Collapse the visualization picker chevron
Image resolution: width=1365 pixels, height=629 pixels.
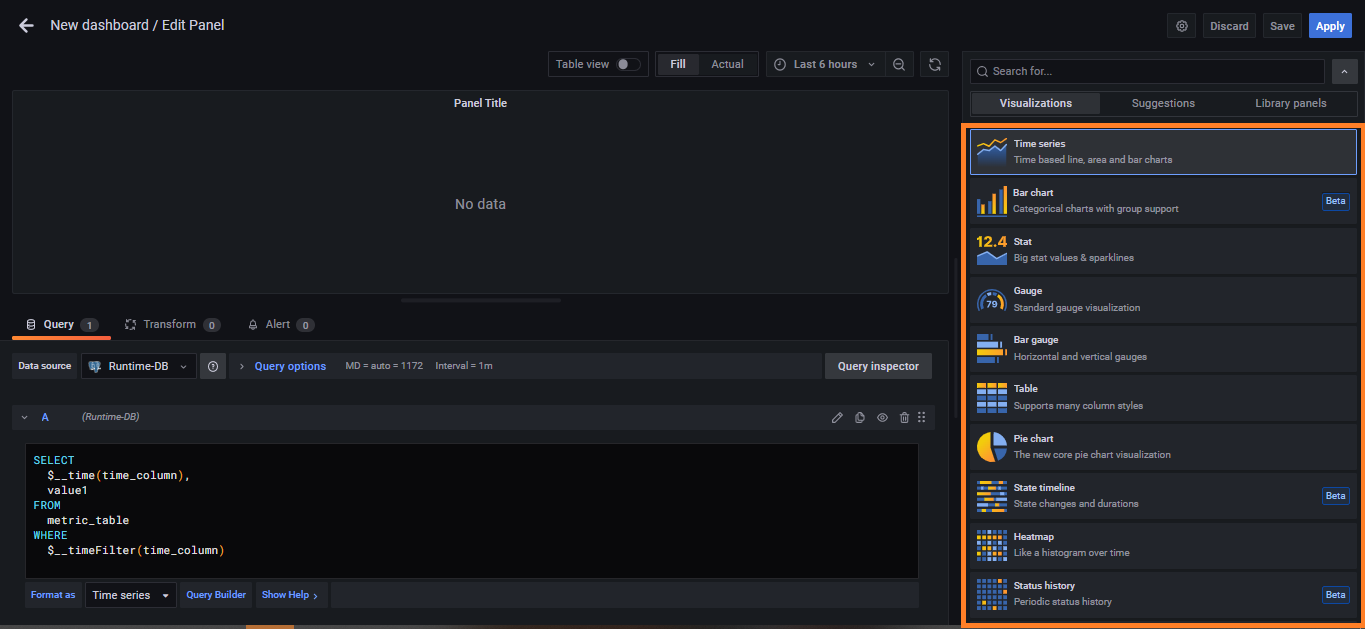tap(1345, 71)
